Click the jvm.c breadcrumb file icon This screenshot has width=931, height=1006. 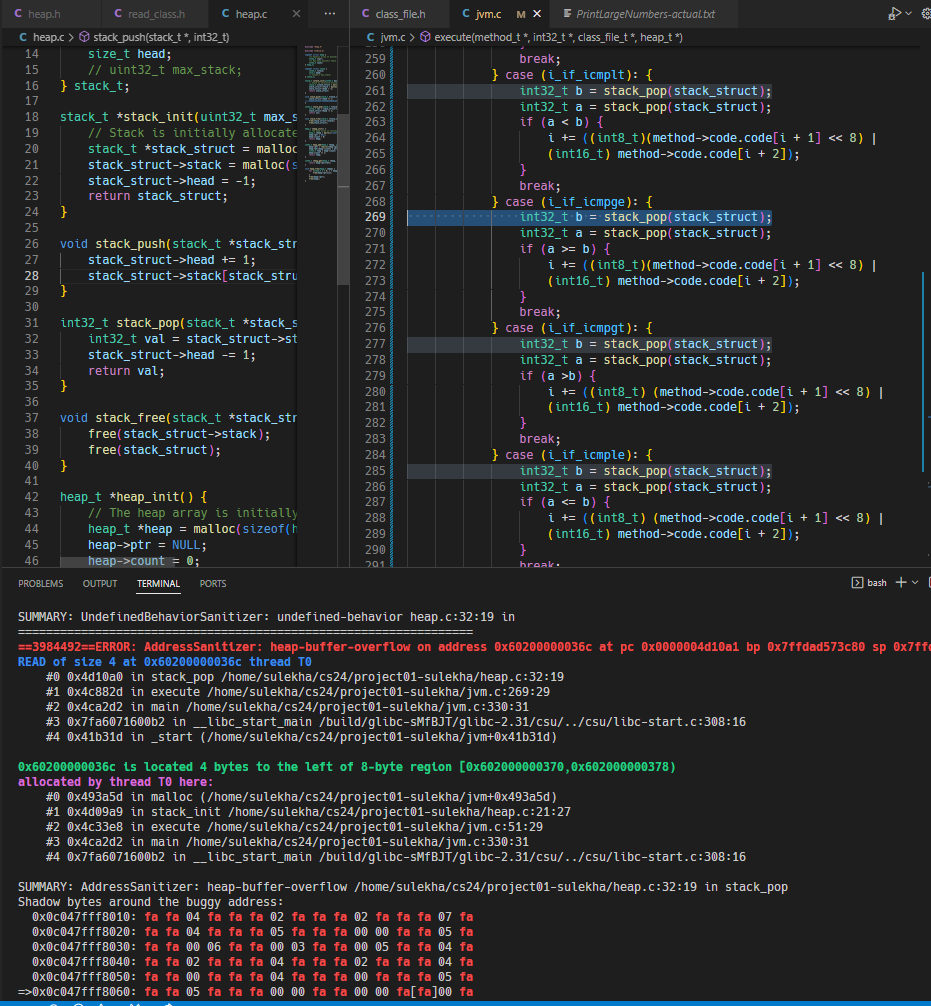click(371, 37)
